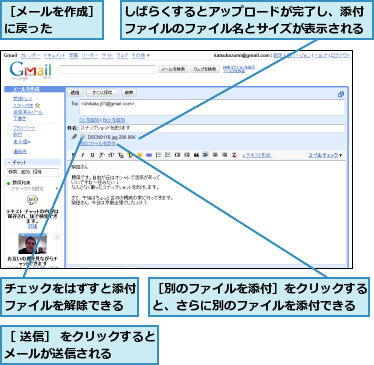This screenshot has width=374, height=365.
Task: Close the video chat promo box
Action: [x=57, y=237]
